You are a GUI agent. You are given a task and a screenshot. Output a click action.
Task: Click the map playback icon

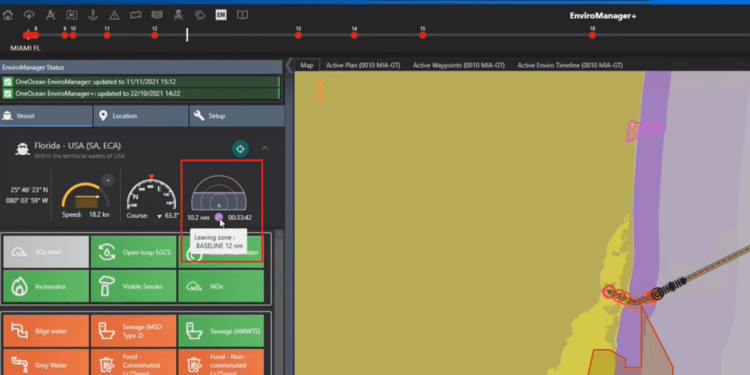[x=72, y=15]
